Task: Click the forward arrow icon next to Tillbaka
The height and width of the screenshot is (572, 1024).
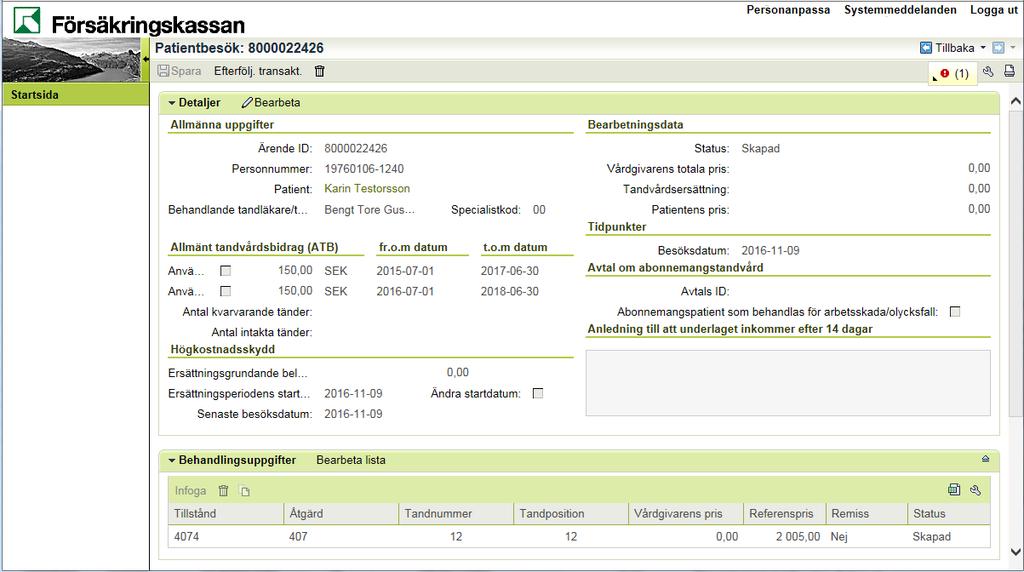Action: (x=998, y=48)
